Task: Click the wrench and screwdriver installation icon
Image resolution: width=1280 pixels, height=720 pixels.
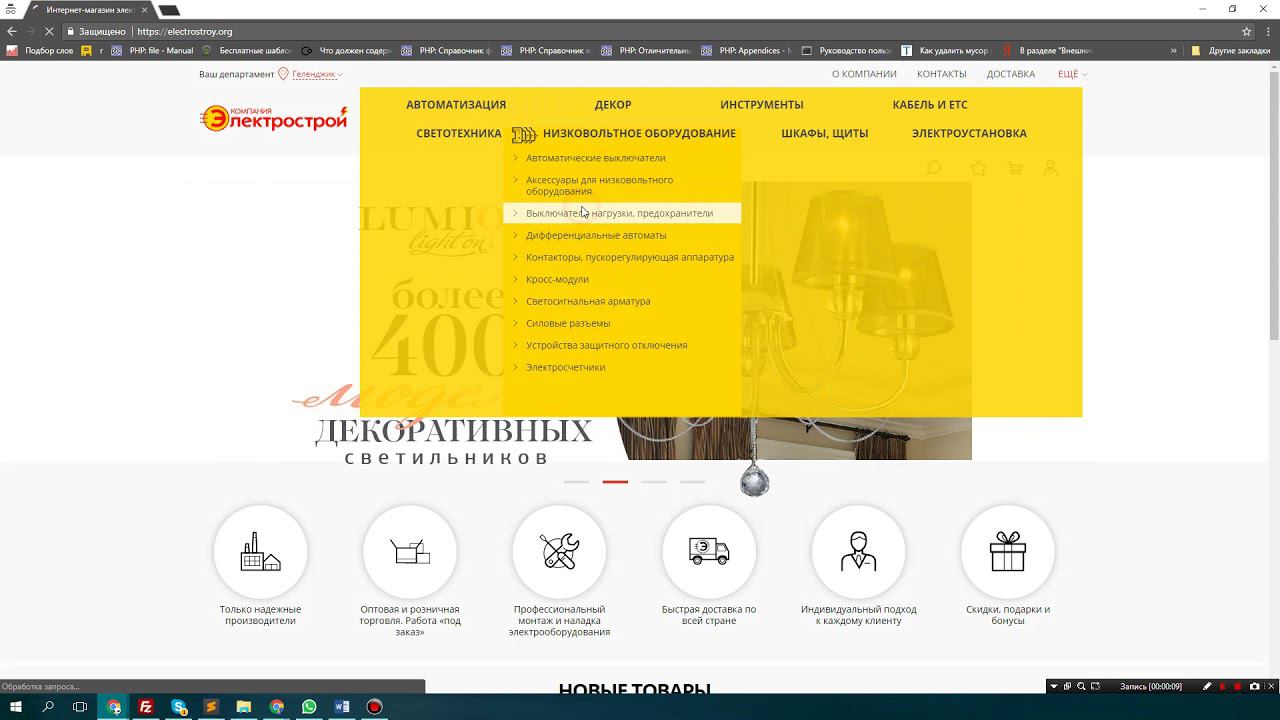Action: coord(559,551)
